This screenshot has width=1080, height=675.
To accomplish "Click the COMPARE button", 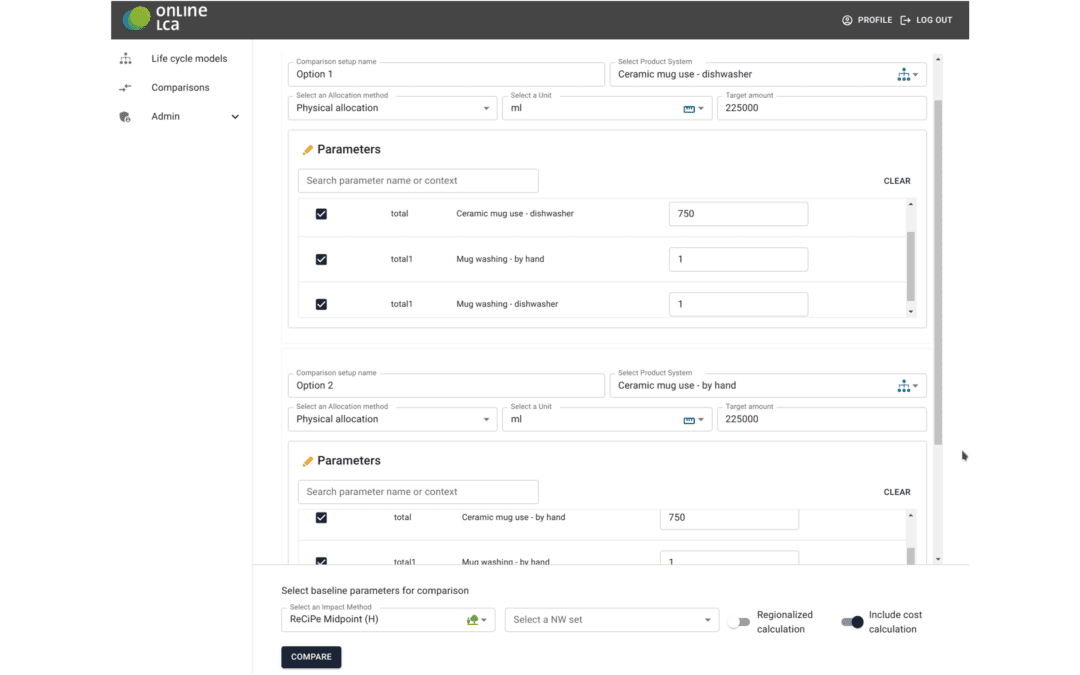I will [311, 657].
